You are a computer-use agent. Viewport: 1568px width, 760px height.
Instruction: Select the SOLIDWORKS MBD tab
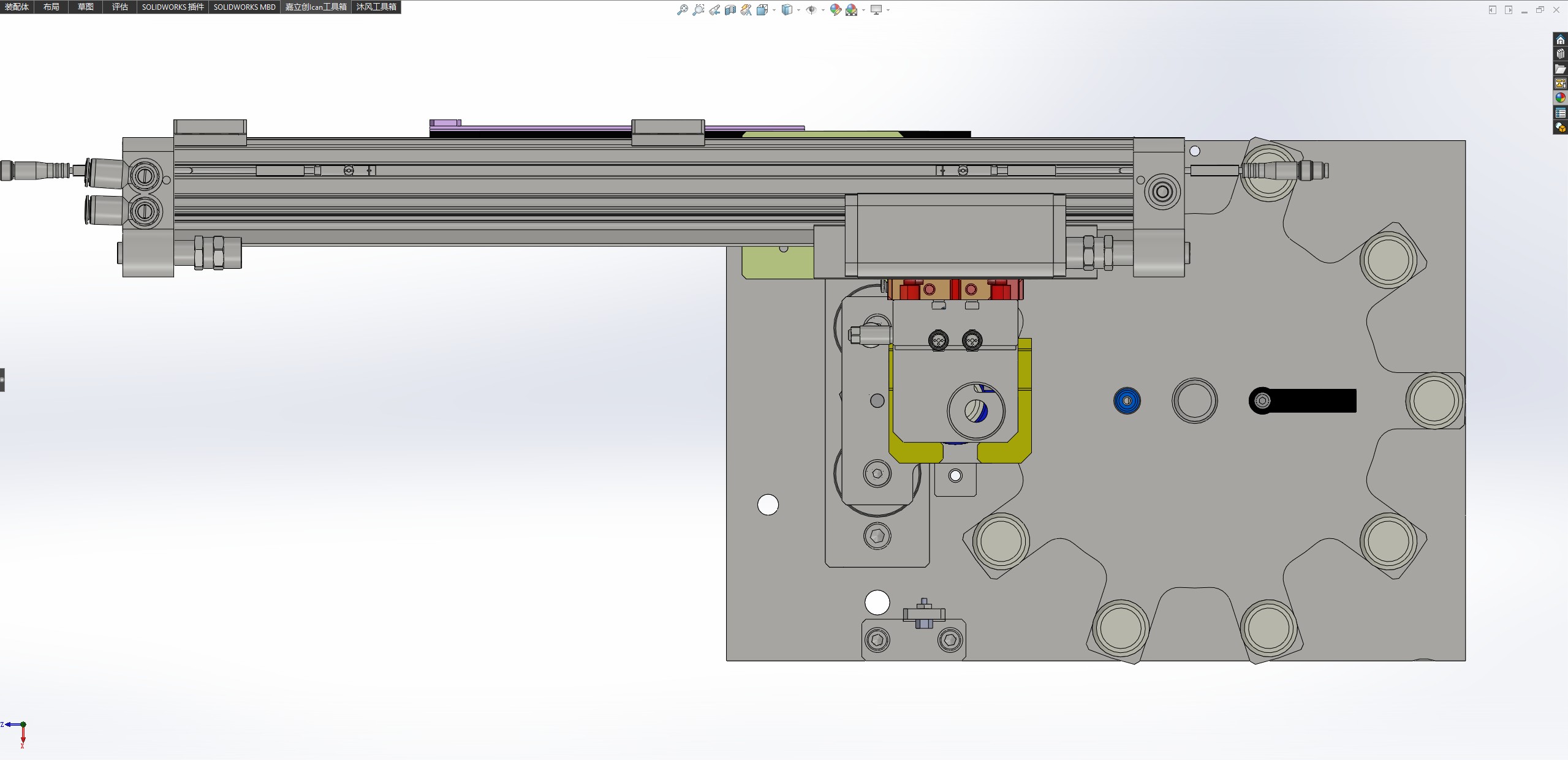(244, 7)
